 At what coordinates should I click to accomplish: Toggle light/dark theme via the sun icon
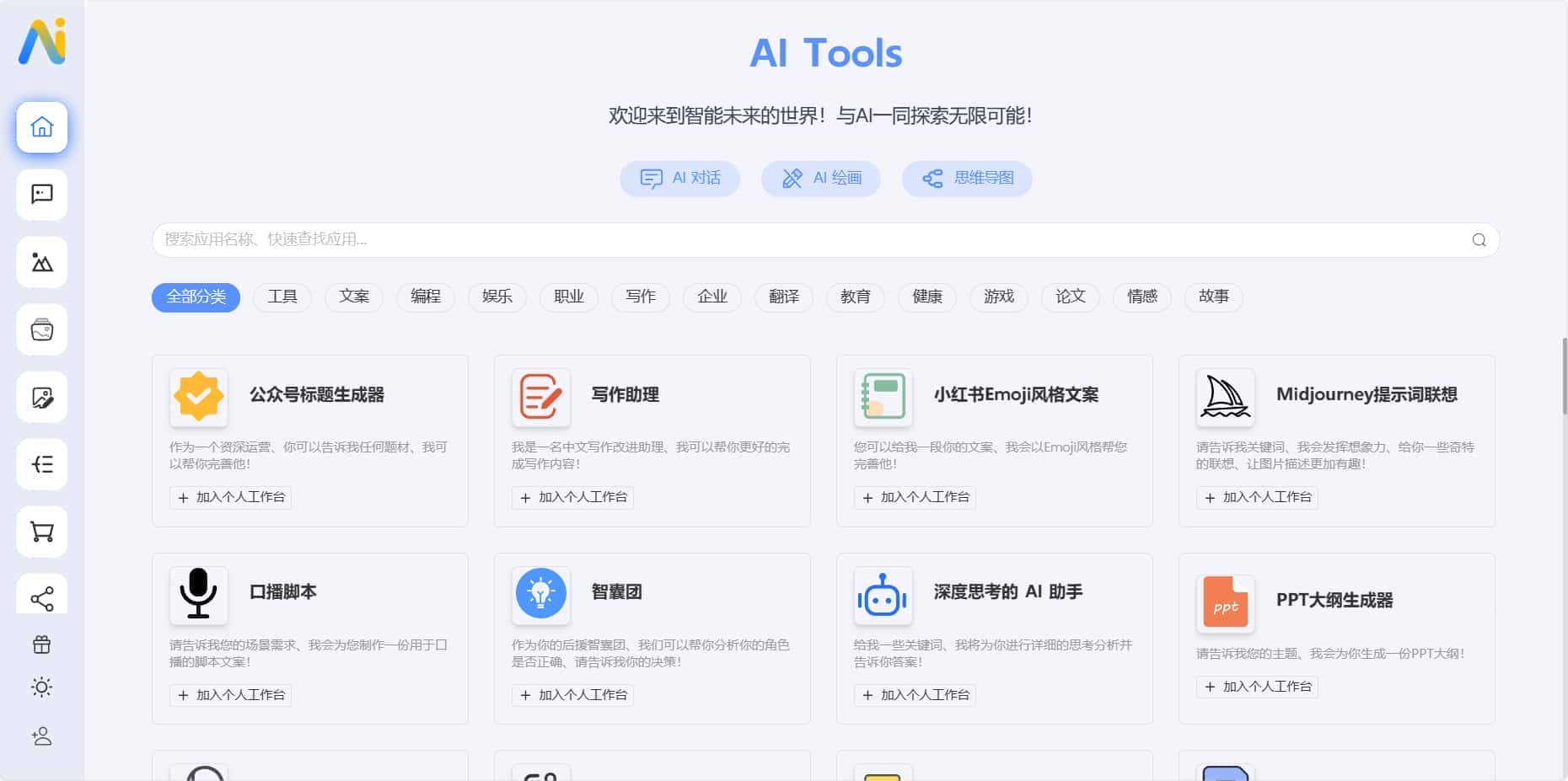[41, 688]
